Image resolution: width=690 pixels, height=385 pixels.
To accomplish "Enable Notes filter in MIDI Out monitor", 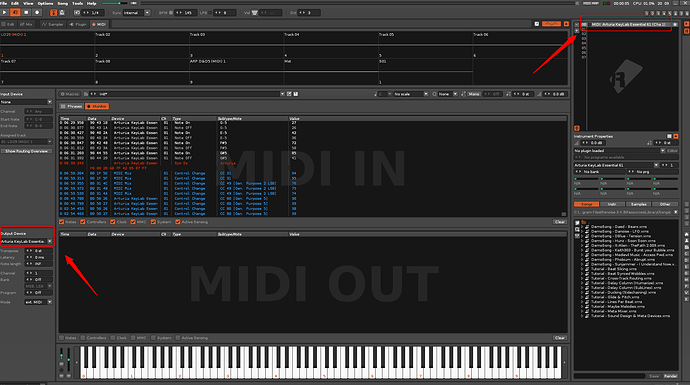I will [x=62, y=338].
